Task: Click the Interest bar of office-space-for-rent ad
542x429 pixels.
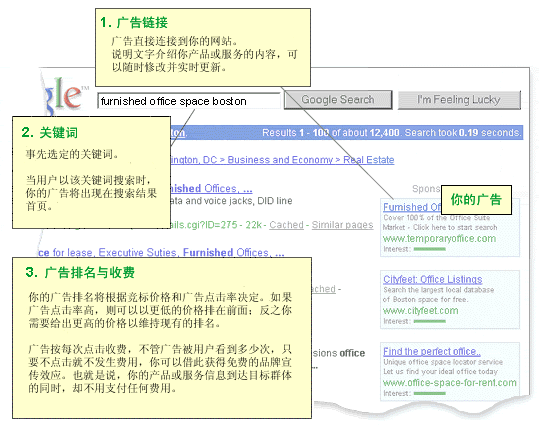Action: click(430, 393)
